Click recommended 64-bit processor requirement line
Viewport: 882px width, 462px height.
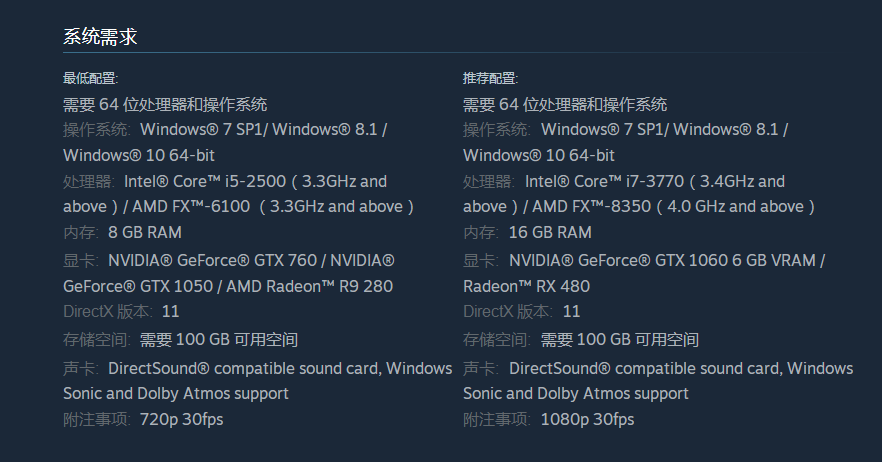pos(565,104)
